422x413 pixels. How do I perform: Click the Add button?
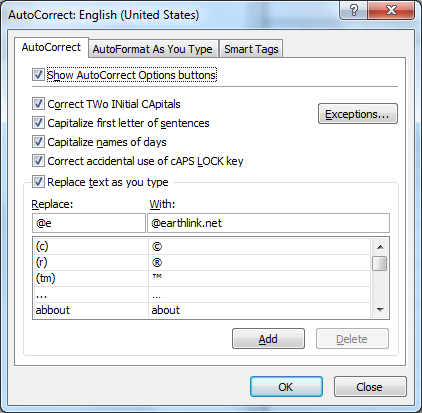coord(268,339)
